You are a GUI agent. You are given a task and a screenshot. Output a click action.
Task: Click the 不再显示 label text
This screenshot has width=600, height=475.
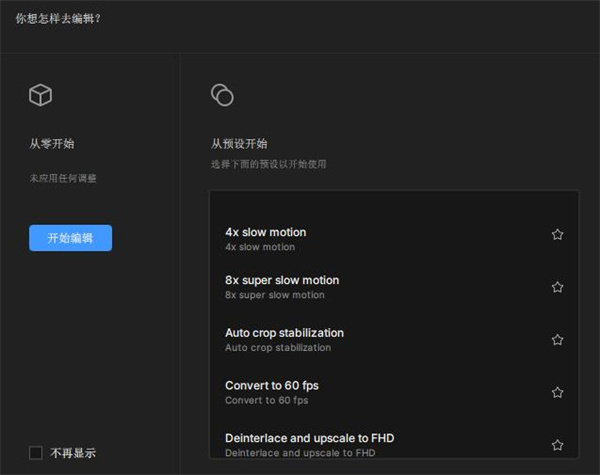(x=73, y=453)
